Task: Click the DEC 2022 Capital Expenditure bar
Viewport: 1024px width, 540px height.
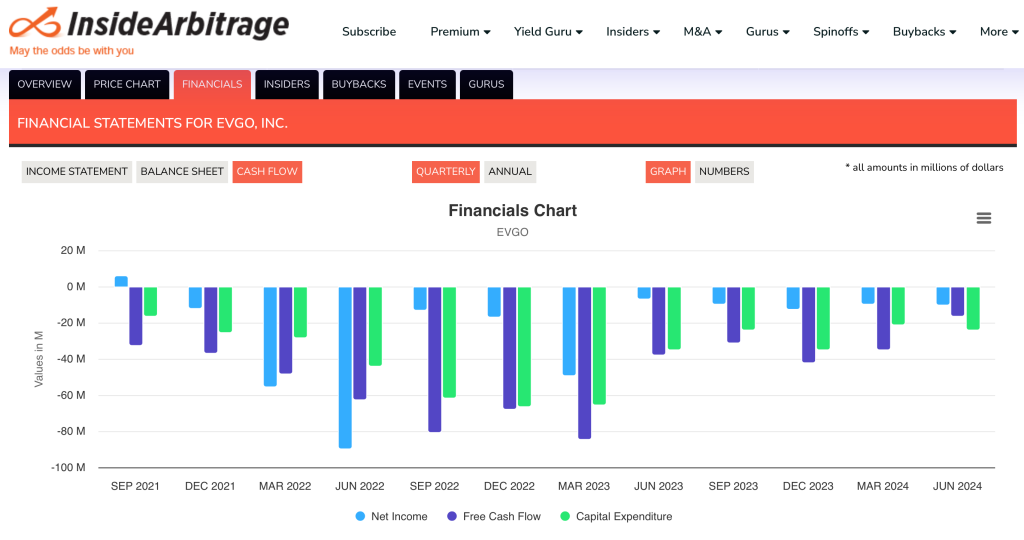Action: [524, 347]
